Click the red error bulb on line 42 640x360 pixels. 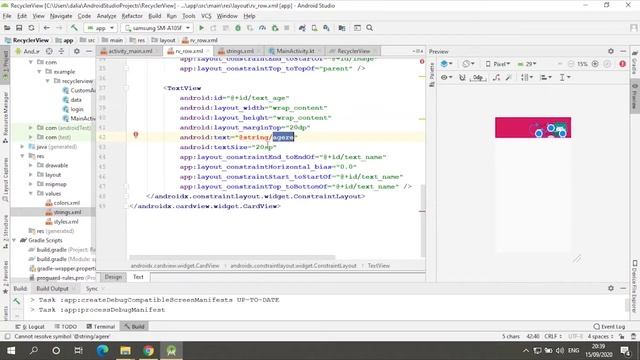pyautogui.click(x=136, y=134)
